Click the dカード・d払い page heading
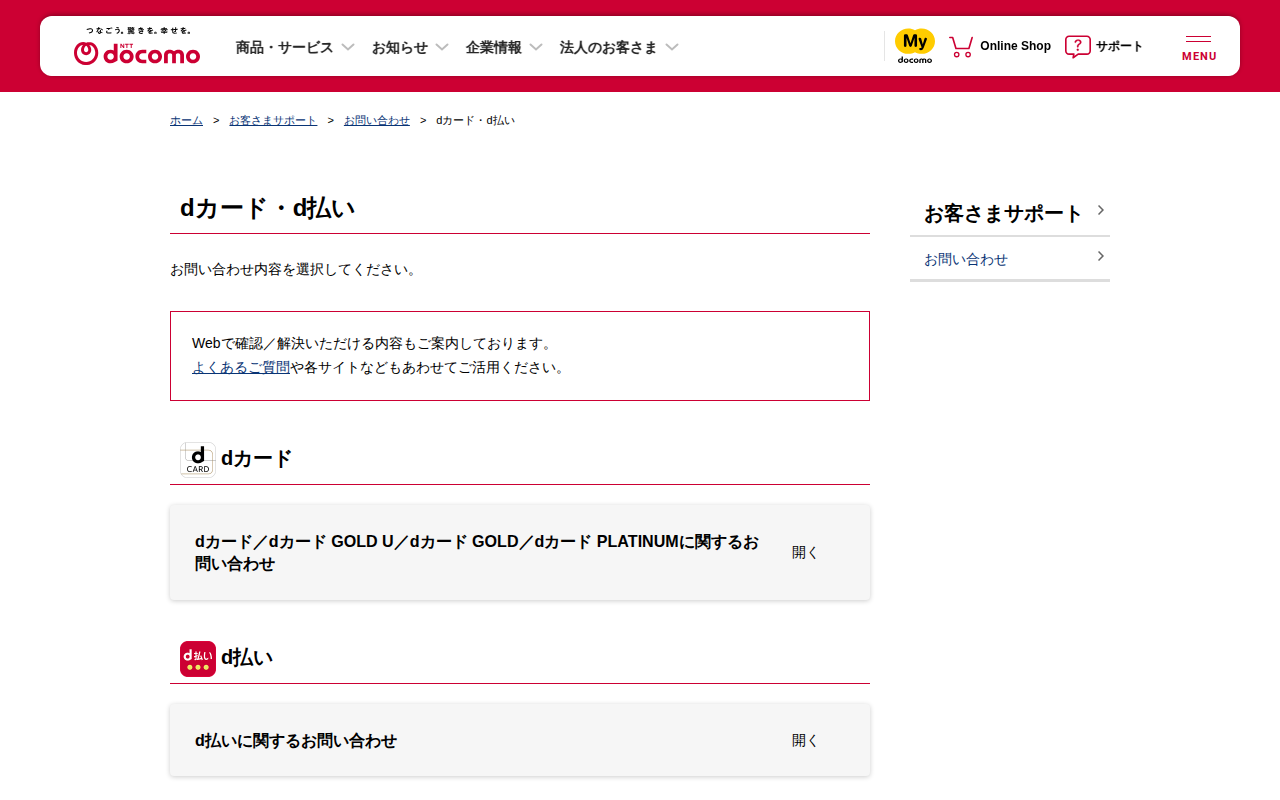 point(267,208)
